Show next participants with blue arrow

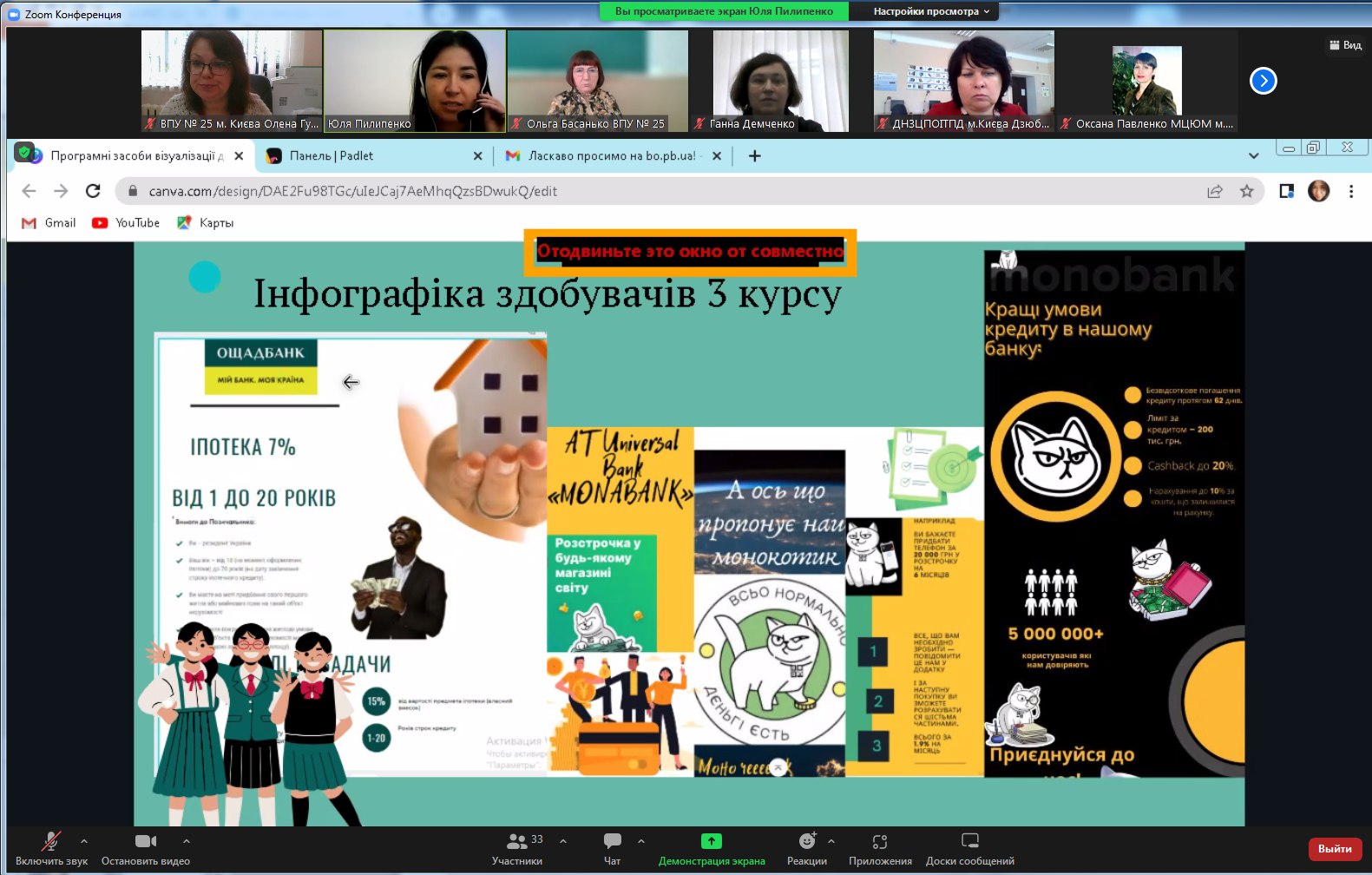click(1263, 81)
